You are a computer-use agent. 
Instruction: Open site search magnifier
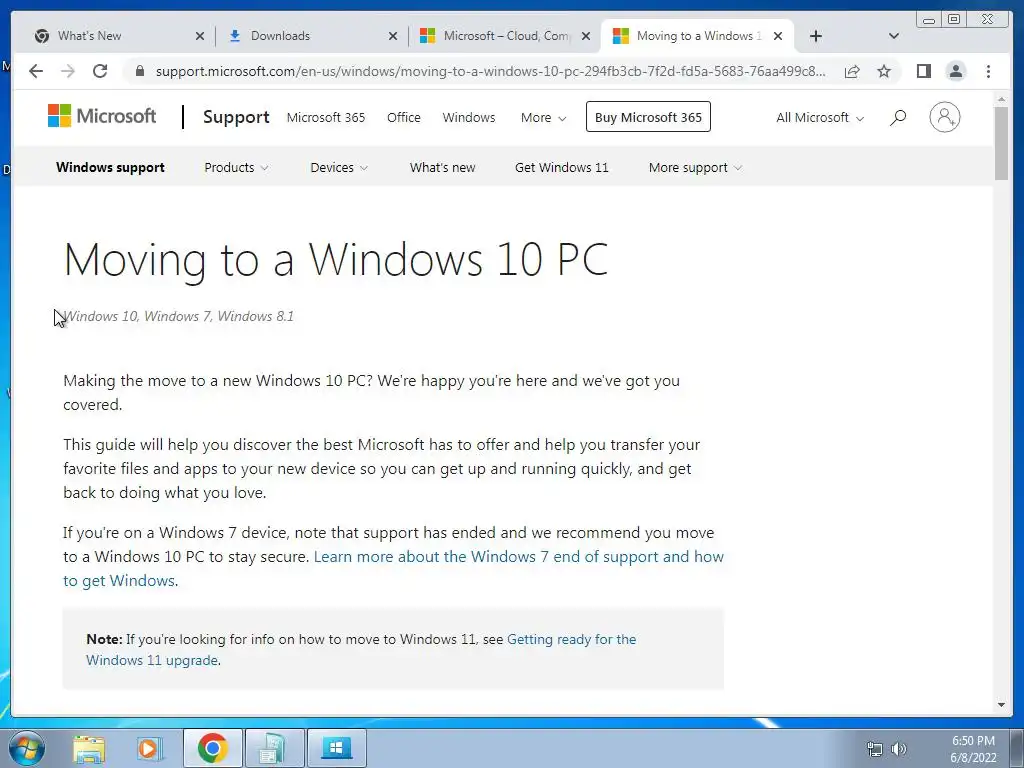(x=898, y=118)
